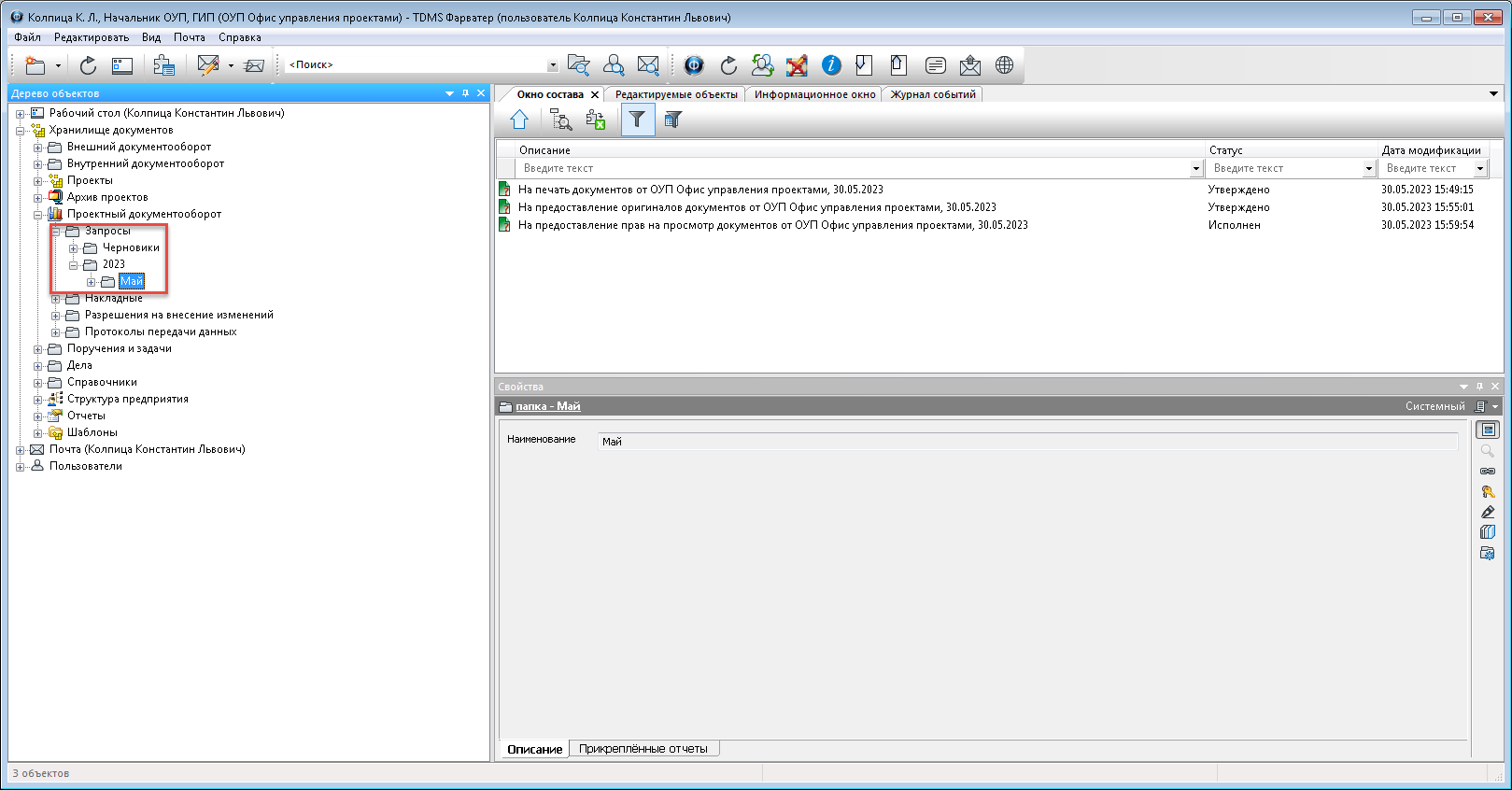Click the new object folder toolbar icon
The width and height of the screenshot is (1512, 790).
[35, 65]
